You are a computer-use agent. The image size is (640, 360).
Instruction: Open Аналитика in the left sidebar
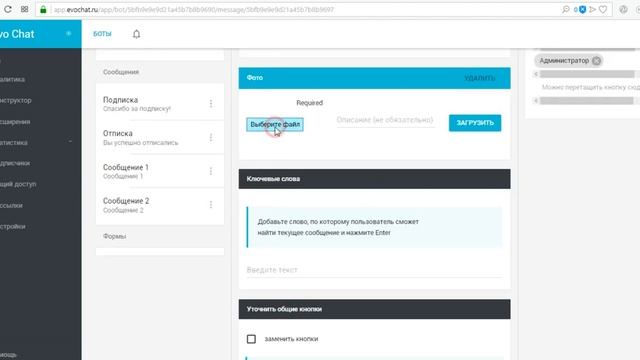pyautogui.click(x=13, y=79)
